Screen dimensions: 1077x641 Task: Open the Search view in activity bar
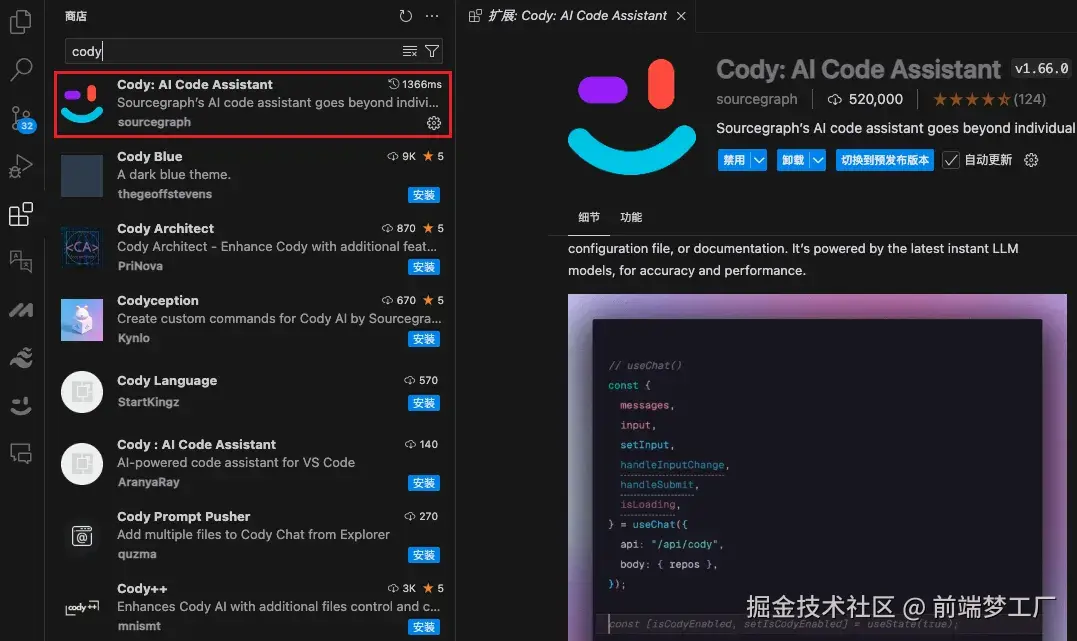click(21, 69)
